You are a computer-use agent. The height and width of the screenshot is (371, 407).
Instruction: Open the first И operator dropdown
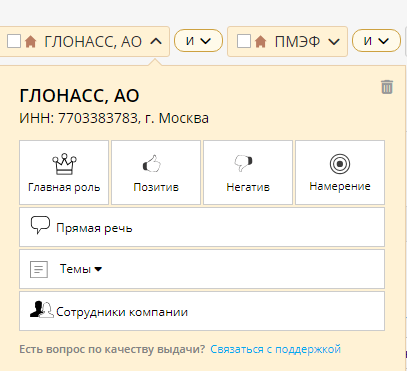[x=198, y=41]
